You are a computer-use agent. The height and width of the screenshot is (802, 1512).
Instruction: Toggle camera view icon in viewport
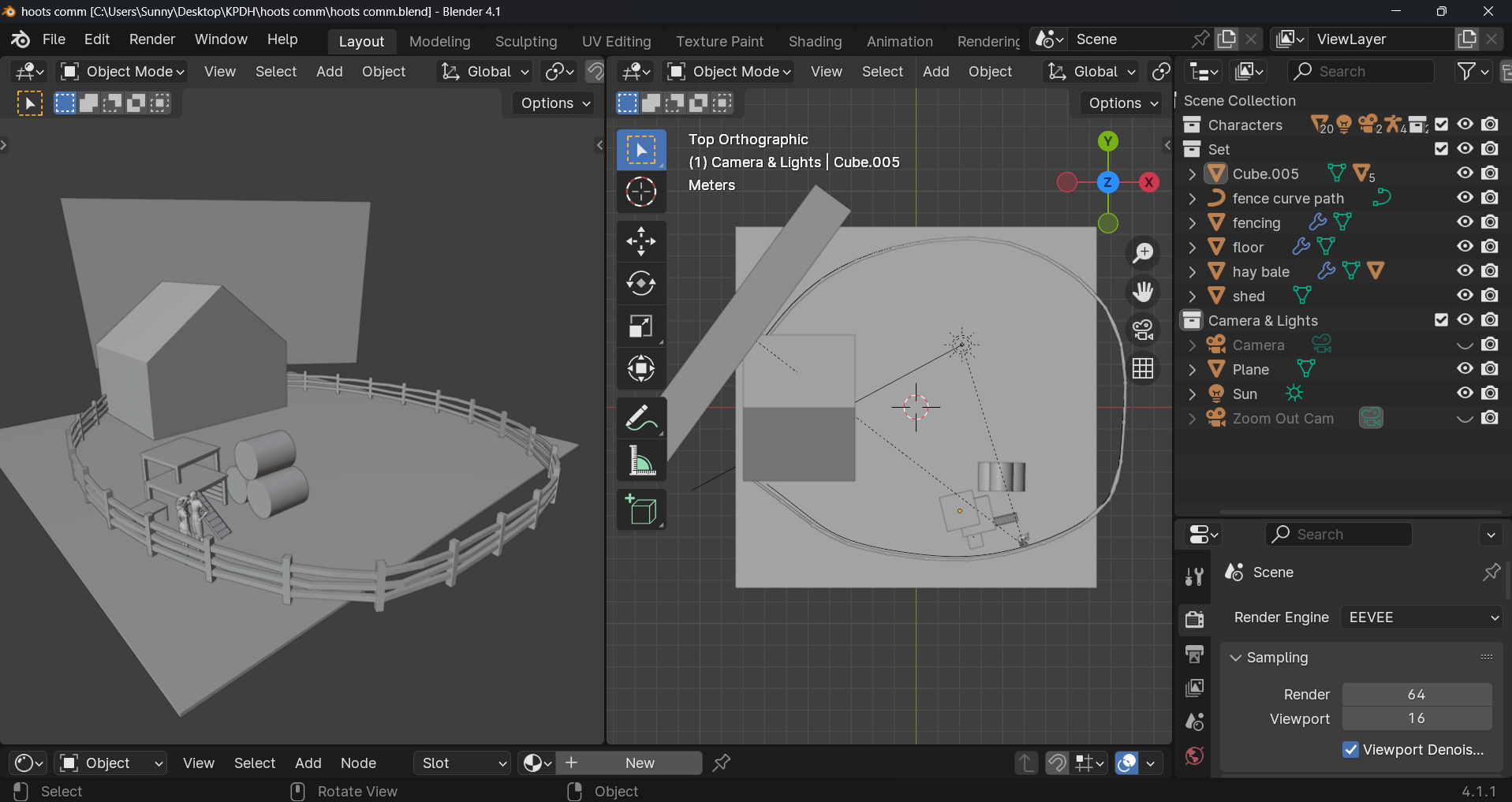(x=1143, y=330)
